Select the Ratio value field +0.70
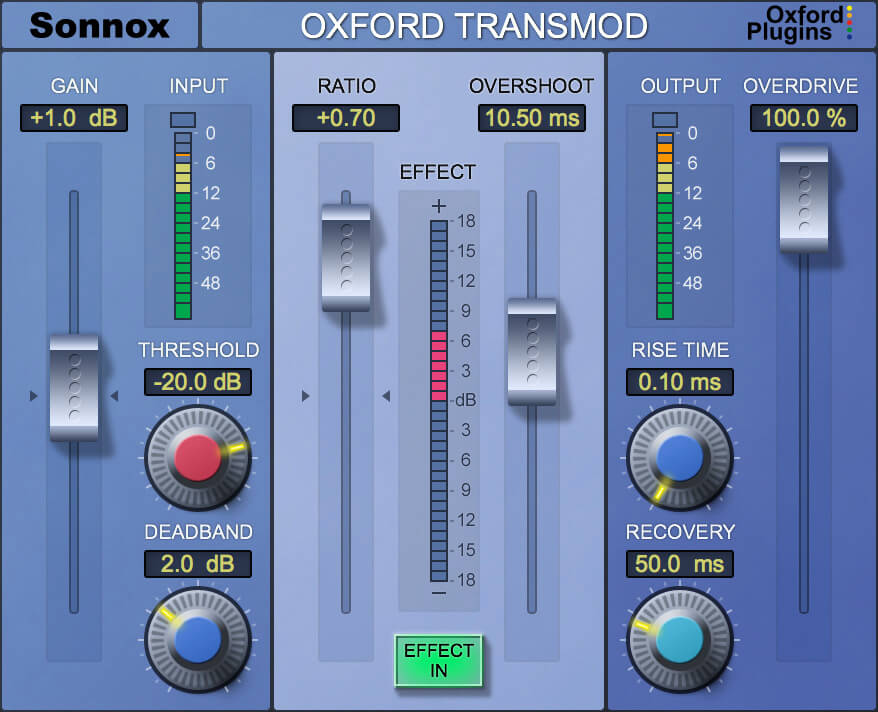 pos(346,118)
